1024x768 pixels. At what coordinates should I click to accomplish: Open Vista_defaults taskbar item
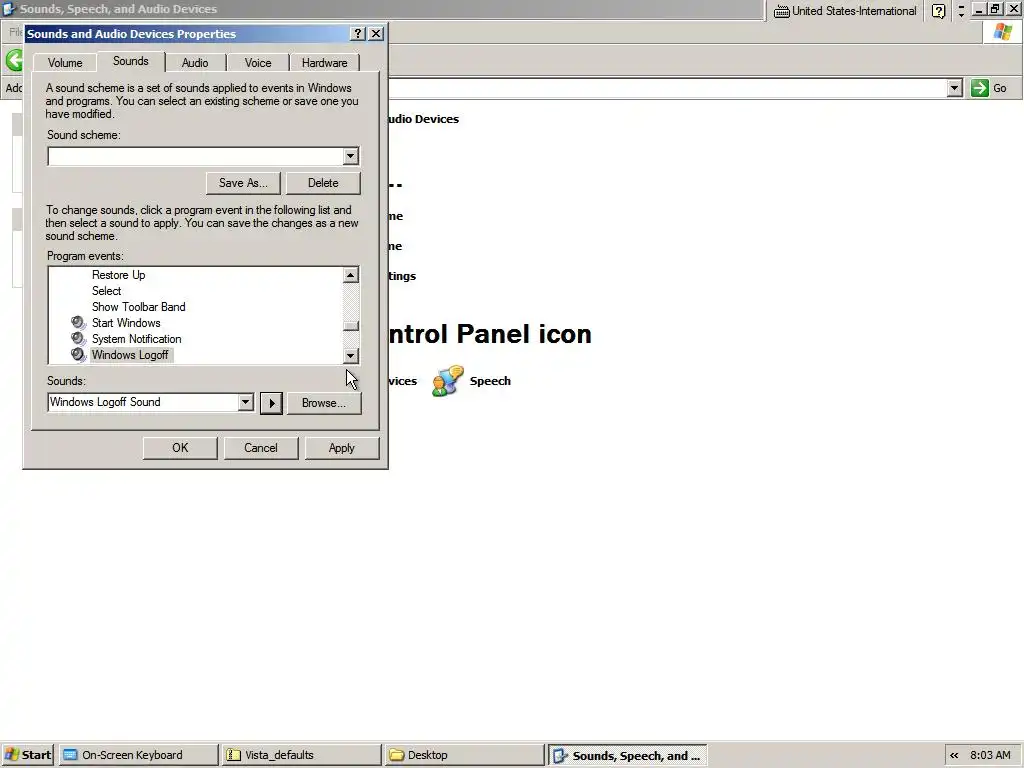301,755
